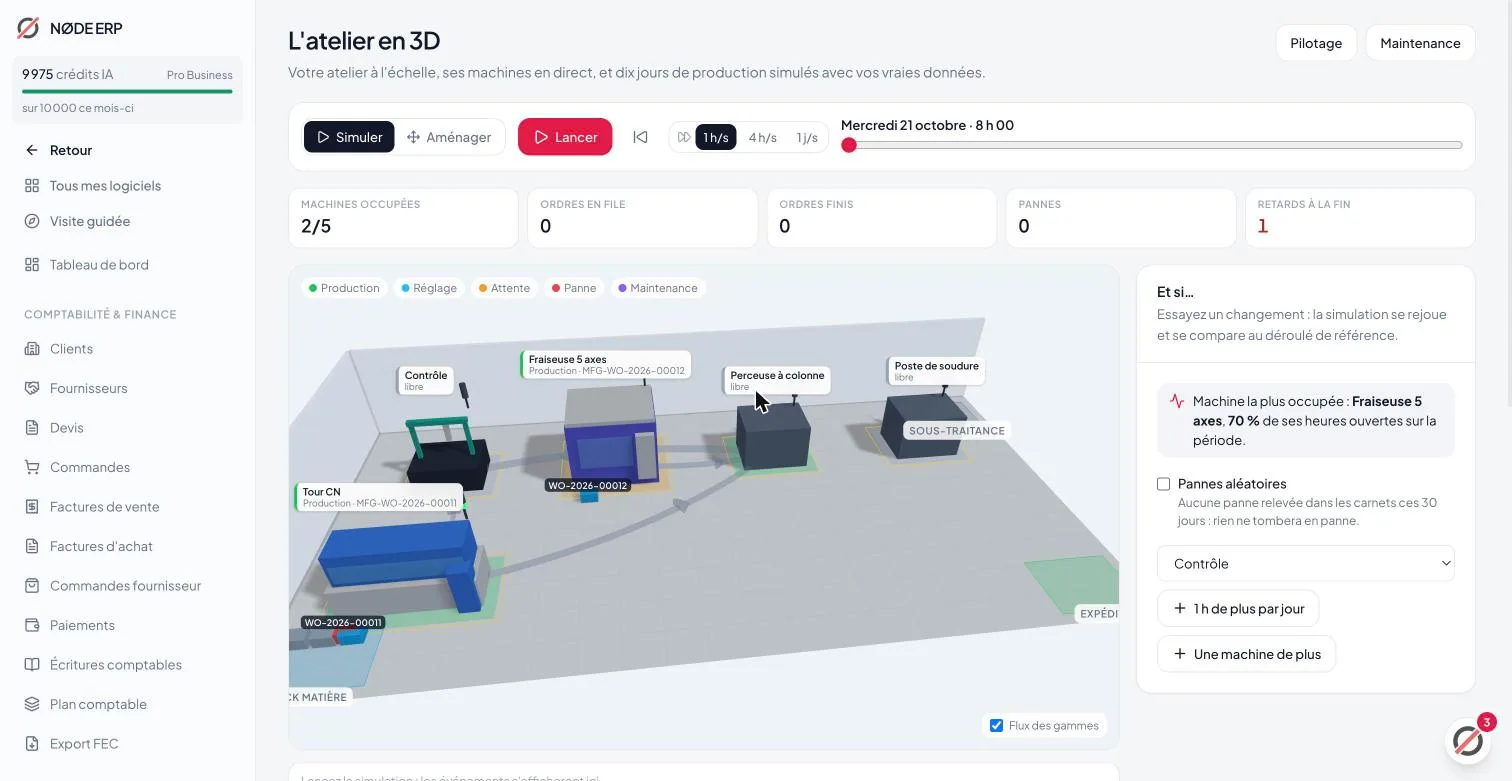1512x781 pixels.
Task: Click the Une machine de plus button
Action: [1246, 654]
